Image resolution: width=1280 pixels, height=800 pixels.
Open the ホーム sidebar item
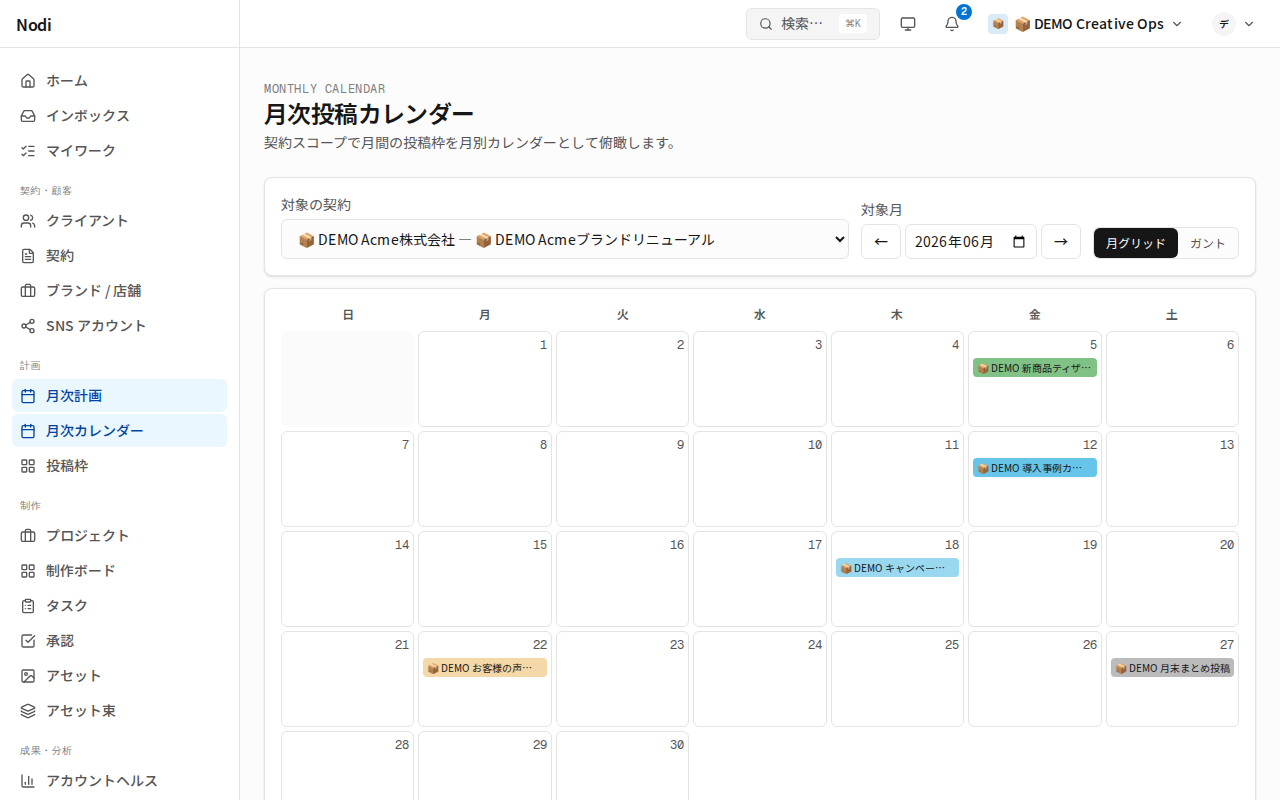(x=119, y=80)
